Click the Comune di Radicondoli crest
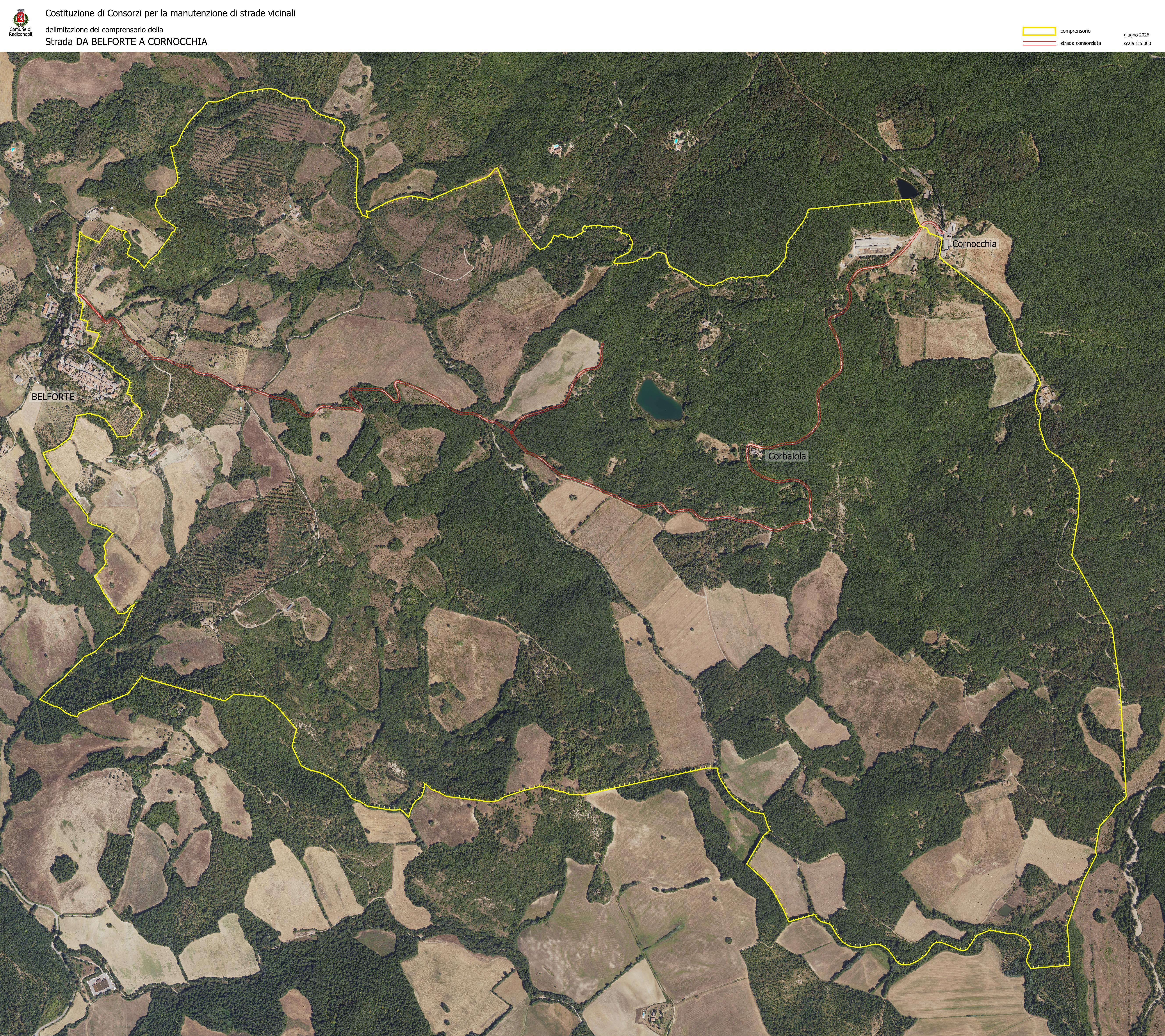The height and width of the screenshot is (1036, 1165). [x=21, y=18]
